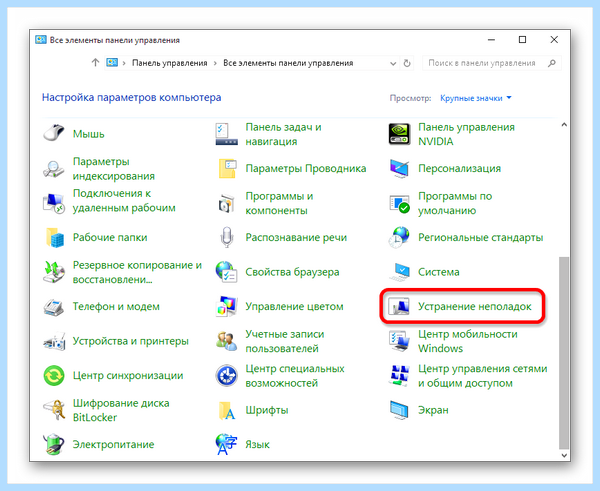Open the Система text link

pos(439,272)
